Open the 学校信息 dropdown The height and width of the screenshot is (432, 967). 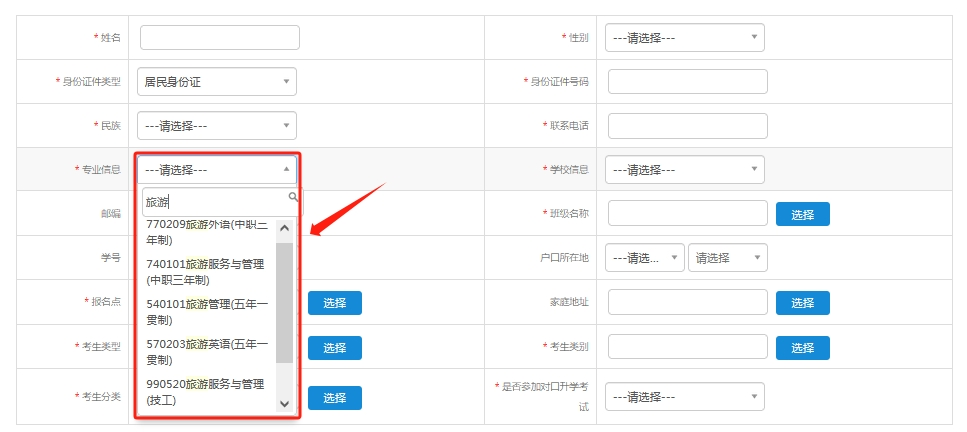click(685, 169)
